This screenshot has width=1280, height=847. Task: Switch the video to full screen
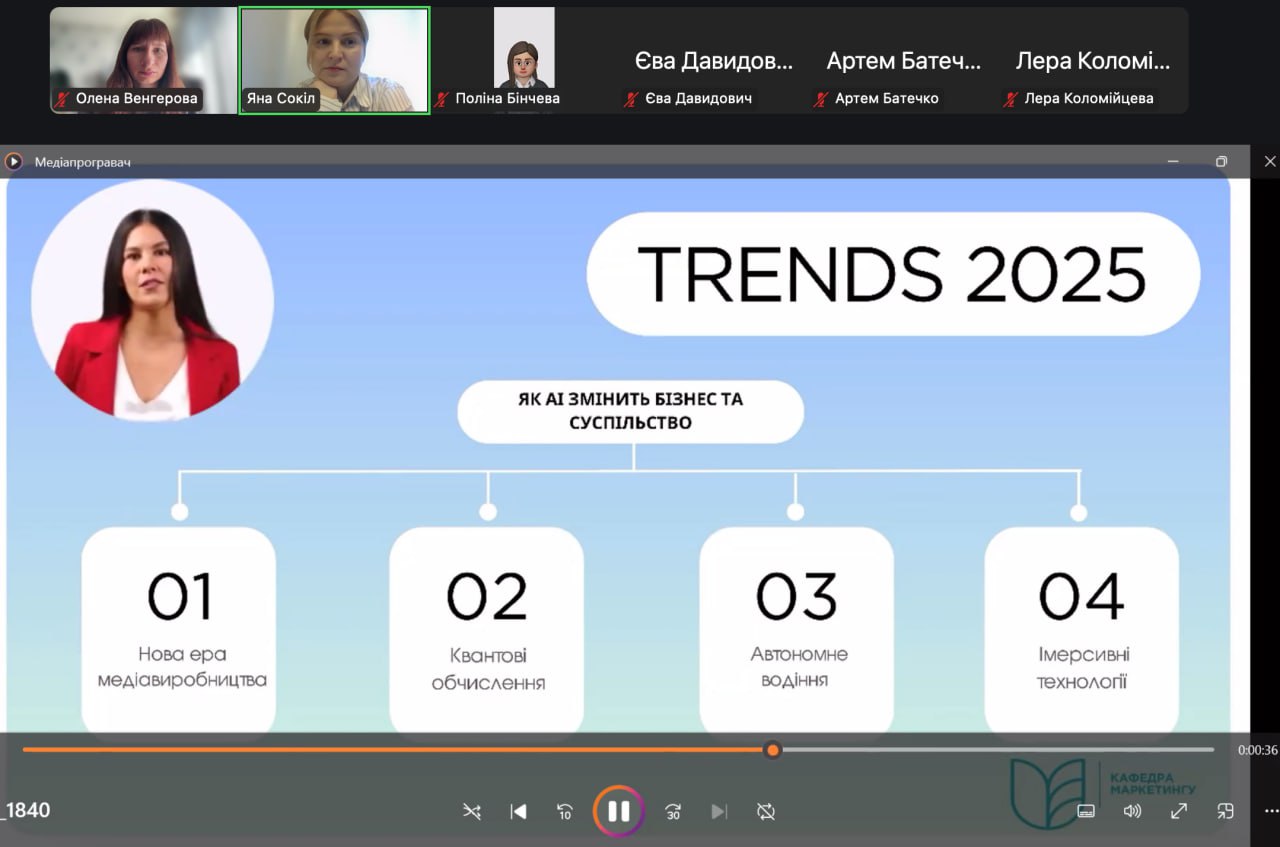coord(1179,811)
